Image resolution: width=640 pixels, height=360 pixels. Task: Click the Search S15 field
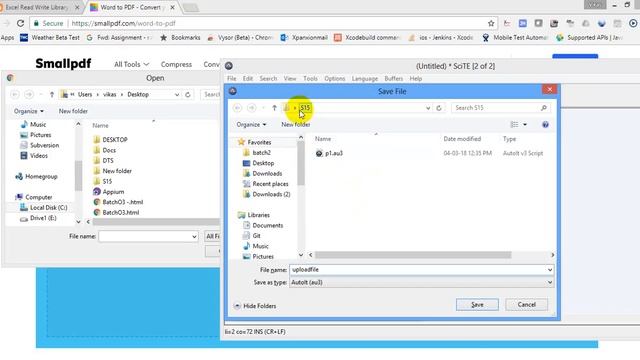[500, 108]
